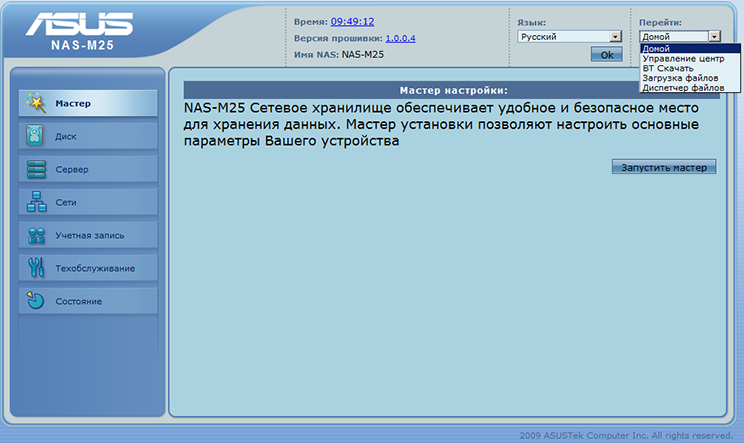Click the NAS name text NAS-M25
744x443 pixels.
[363, 55]
